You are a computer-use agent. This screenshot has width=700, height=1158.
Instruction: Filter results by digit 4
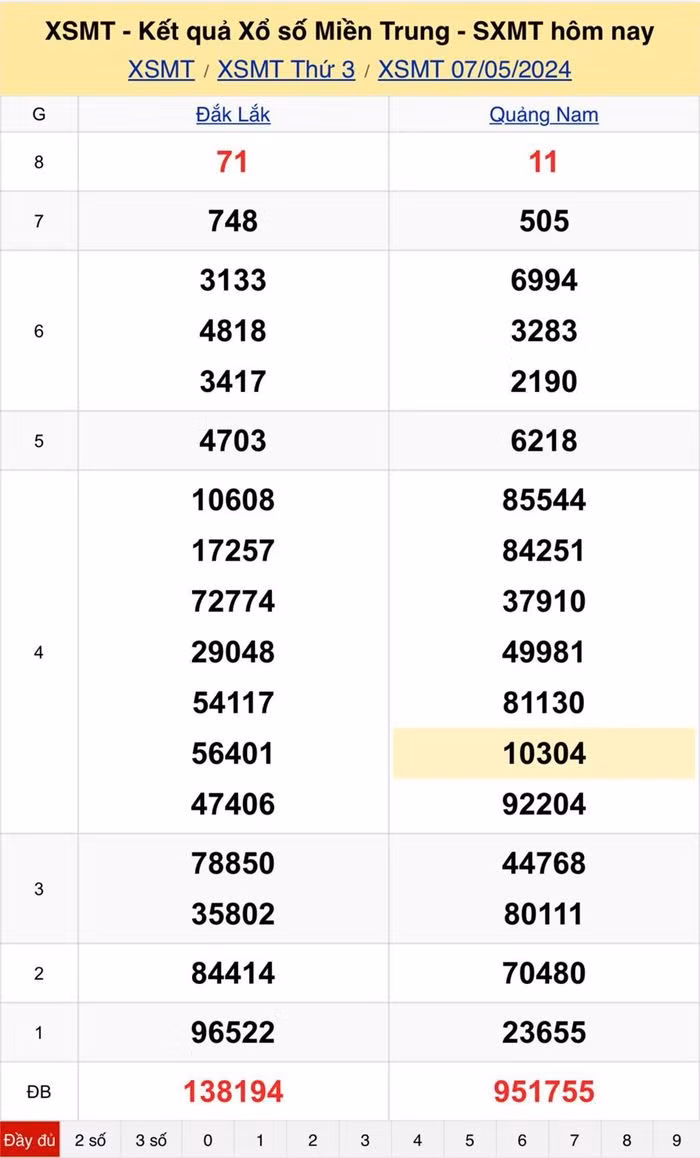(417, 1140)
